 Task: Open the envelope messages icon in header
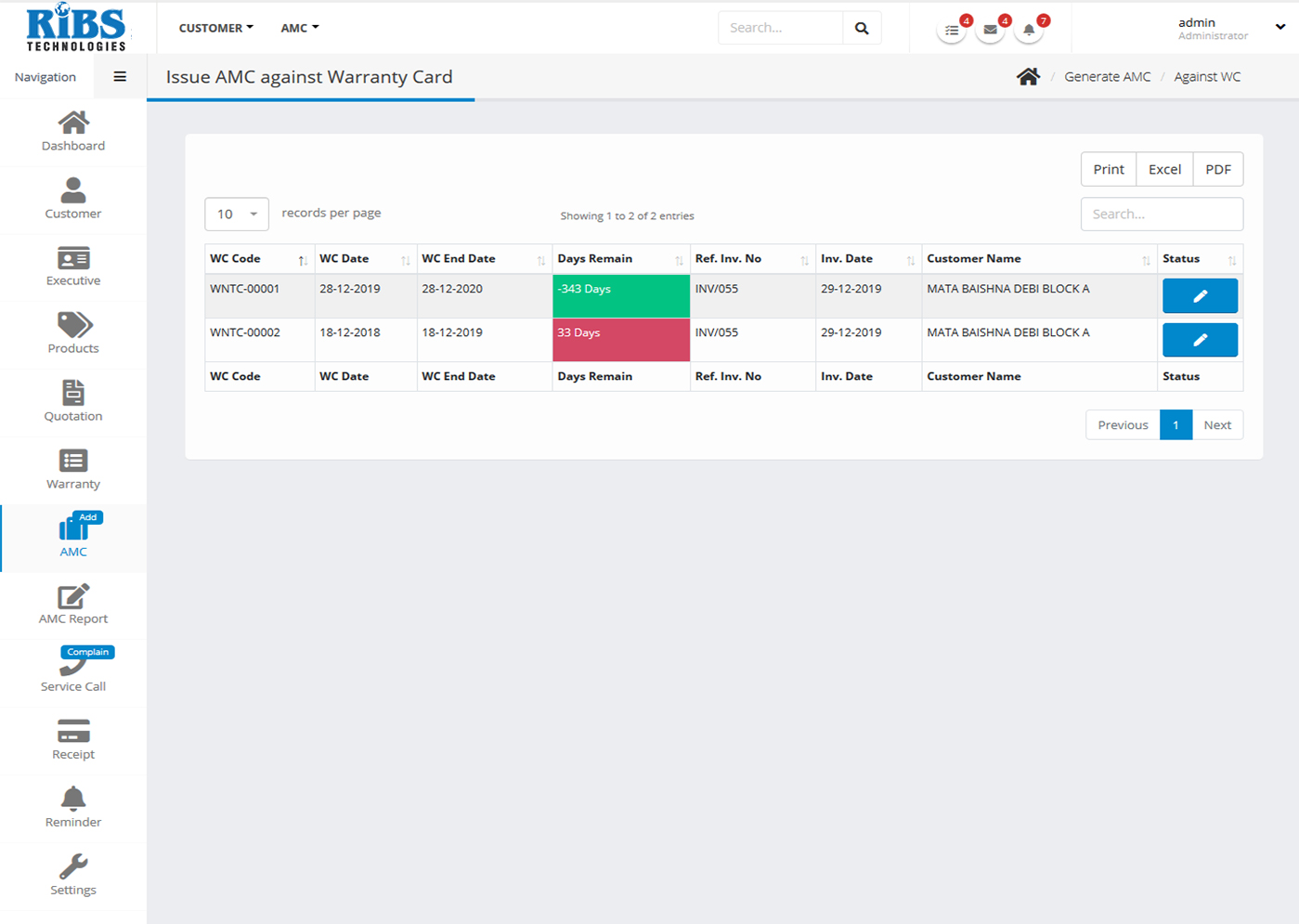click(990, 30)
